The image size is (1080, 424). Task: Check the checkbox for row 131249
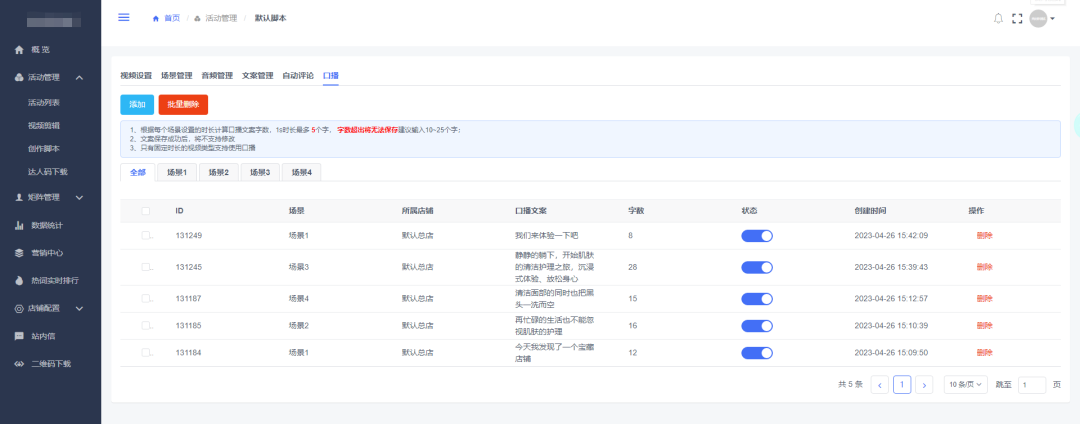(145, 235)
